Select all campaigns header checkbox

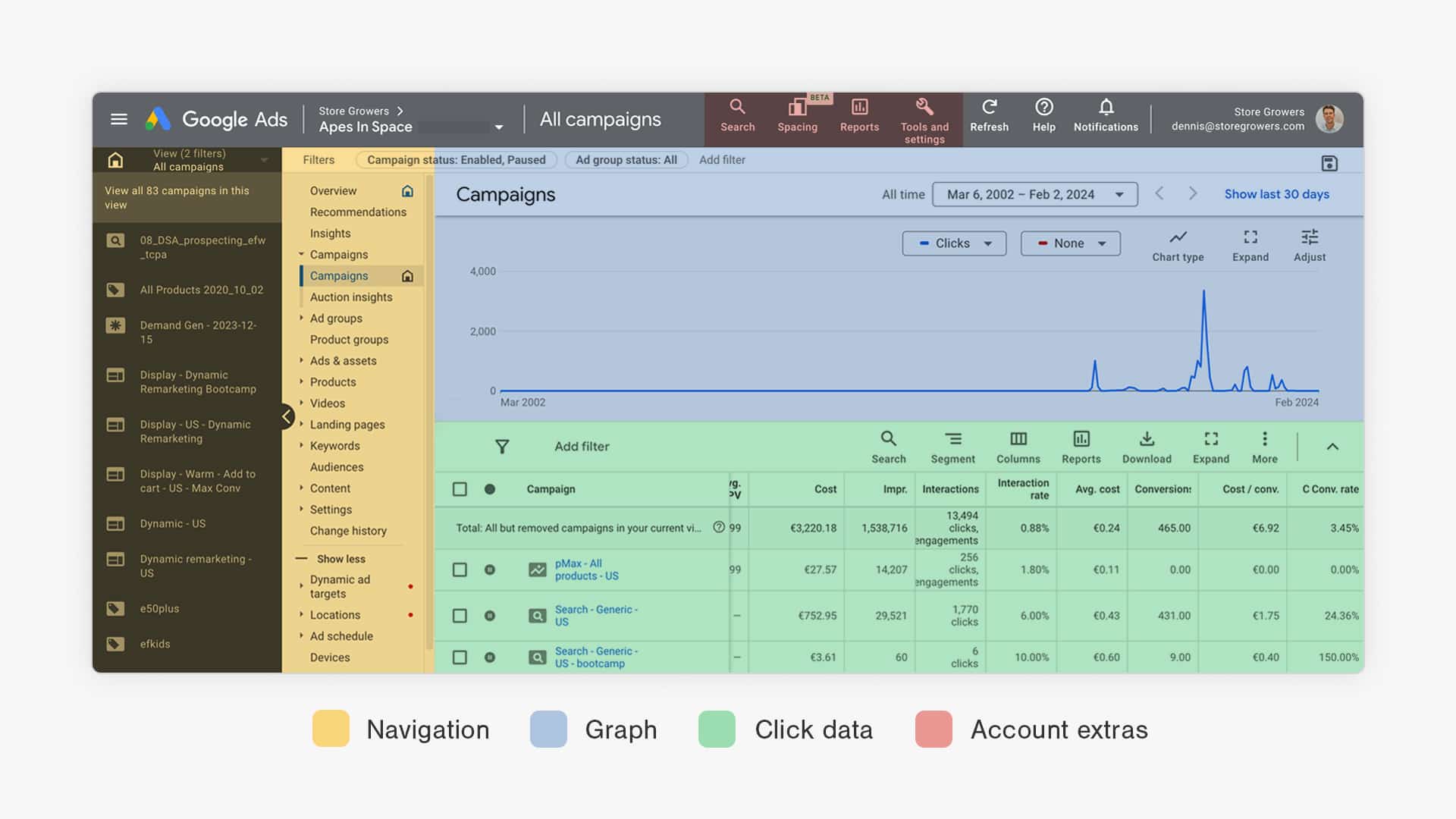tap(460, 489)
